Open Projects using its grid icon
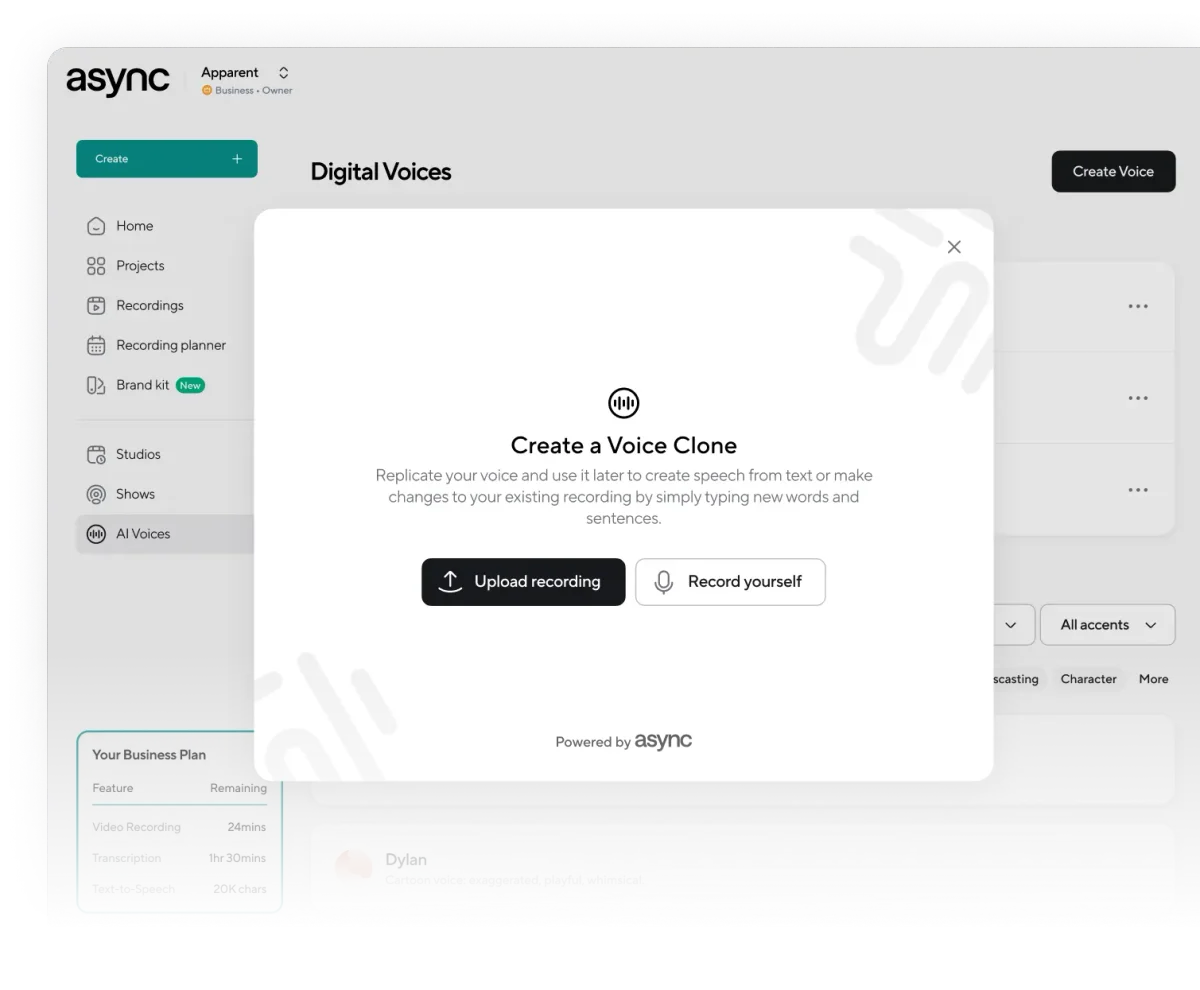The image size is (1200, 990). pyautogui.click(x=96, y=265)
